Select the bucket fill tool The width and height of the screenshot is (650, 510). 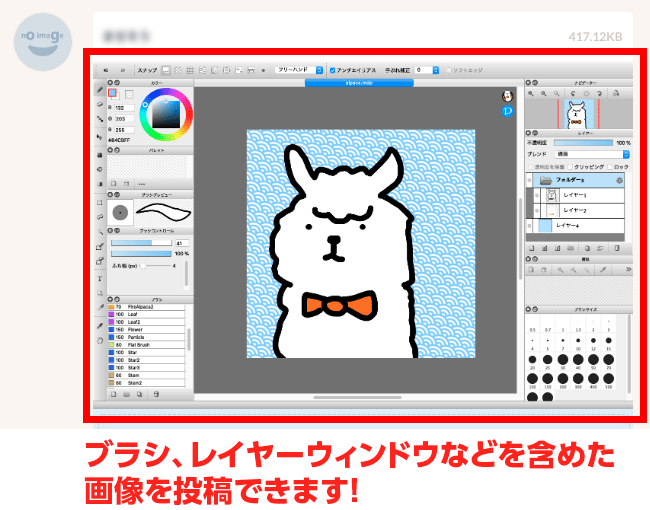click(x=100, y=170)
